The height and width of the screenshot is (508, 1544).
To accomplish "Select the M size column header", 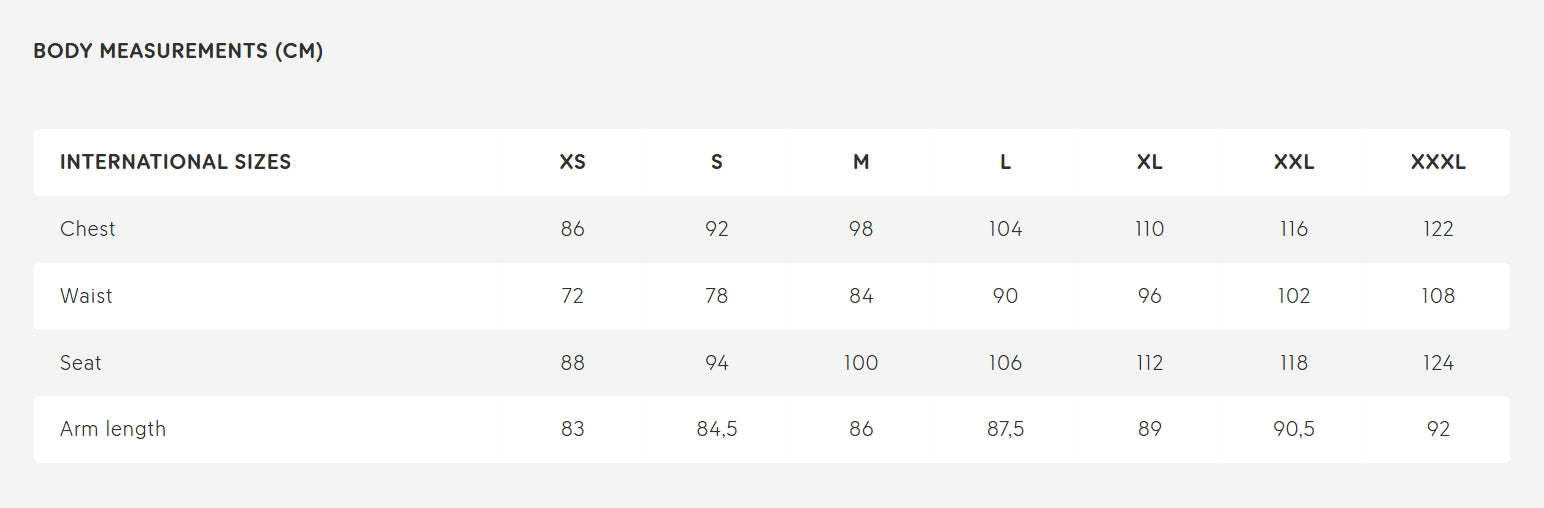I will click(861, 162).
